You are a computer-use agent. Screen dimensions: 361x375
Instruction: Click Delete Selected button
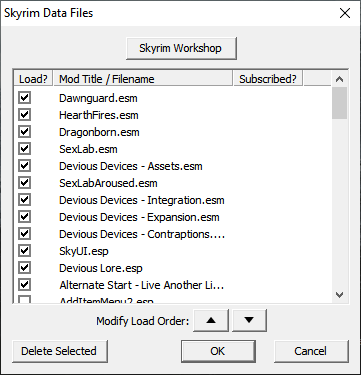[x=59, y=351]
